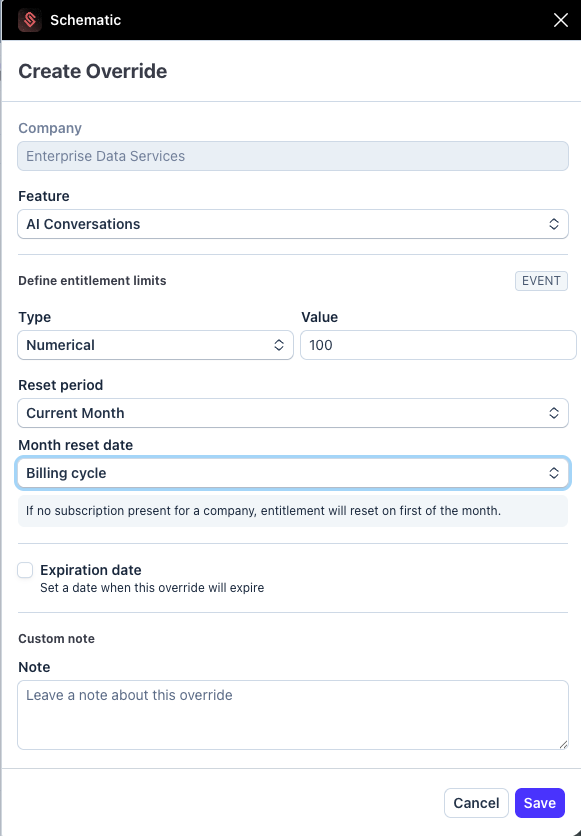
Task: Click the Schematic wordmark in the top bar
Action: [86, 19]
